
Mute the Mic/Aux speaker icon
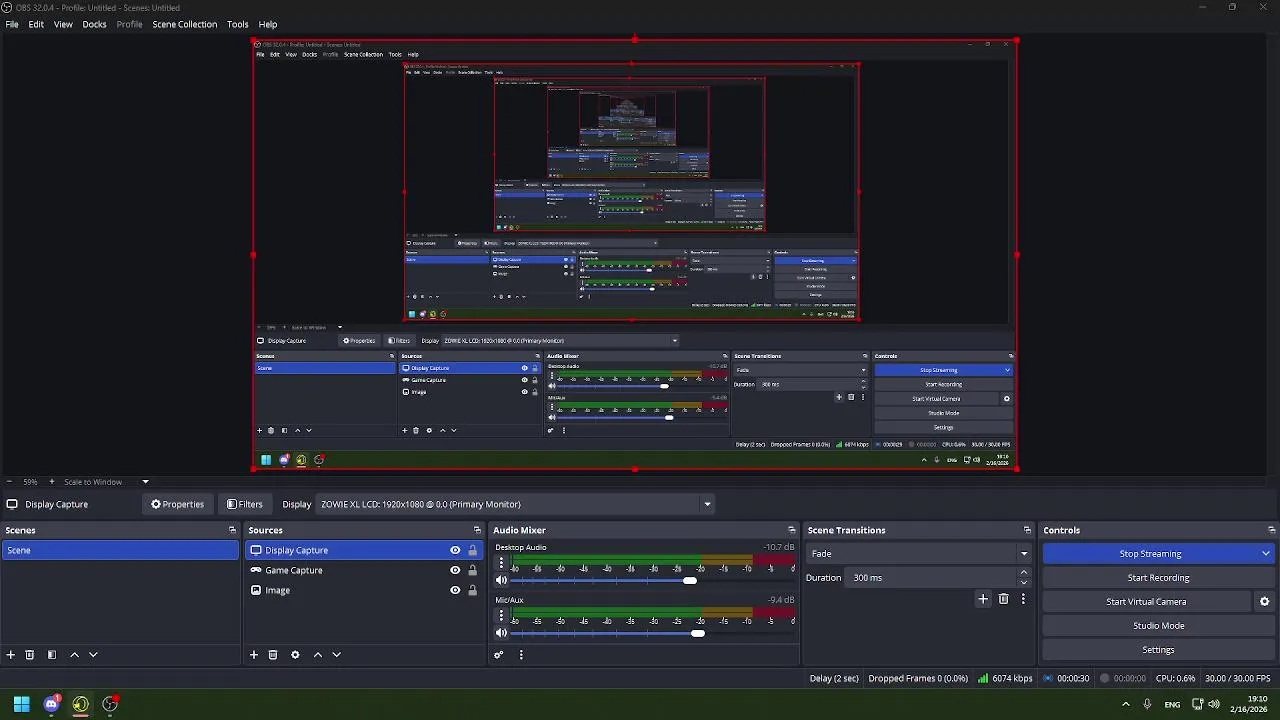point(502,633)
